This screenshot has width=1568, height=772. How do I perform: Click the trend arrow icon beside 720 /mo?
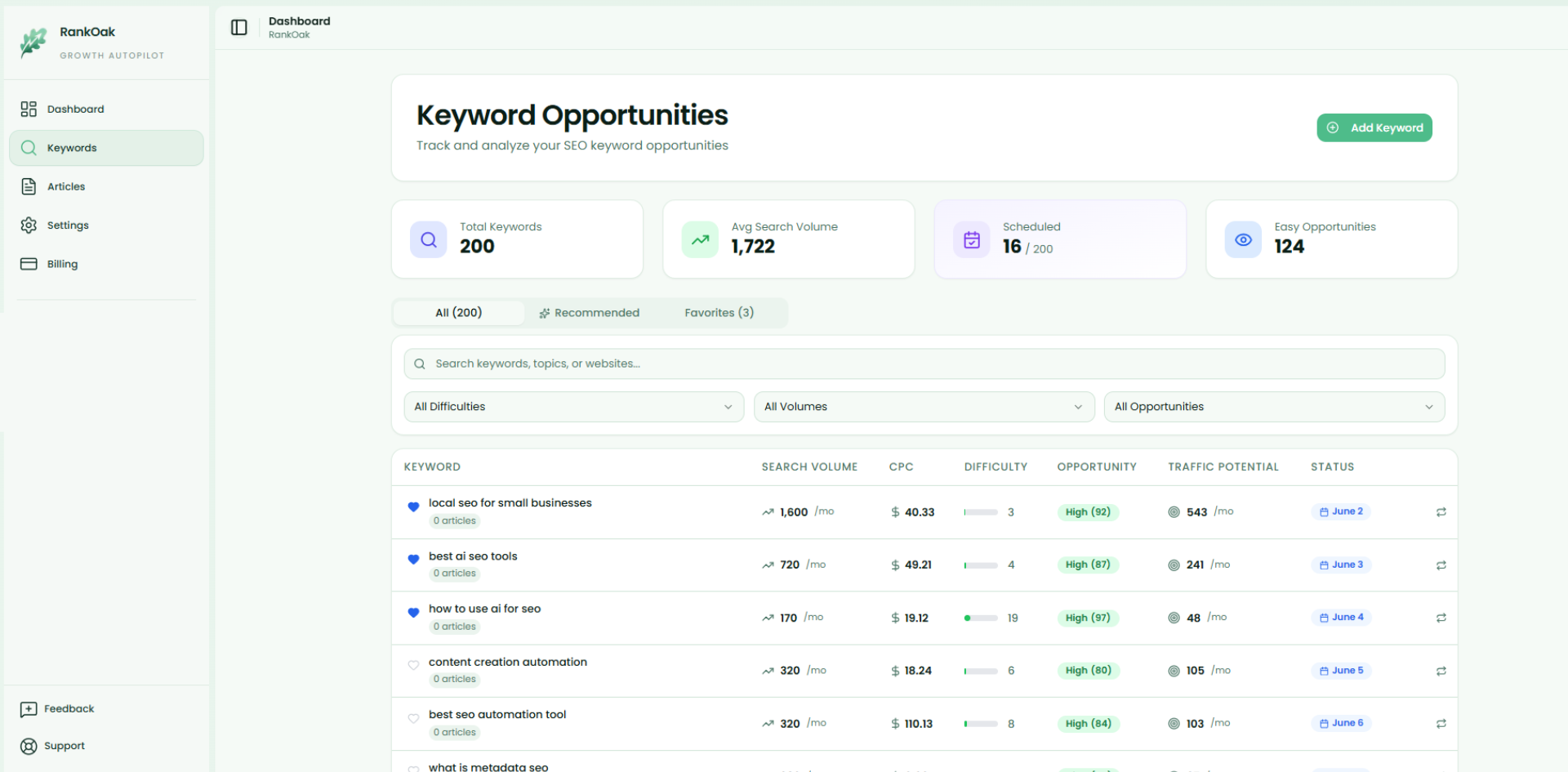(768, 565)
